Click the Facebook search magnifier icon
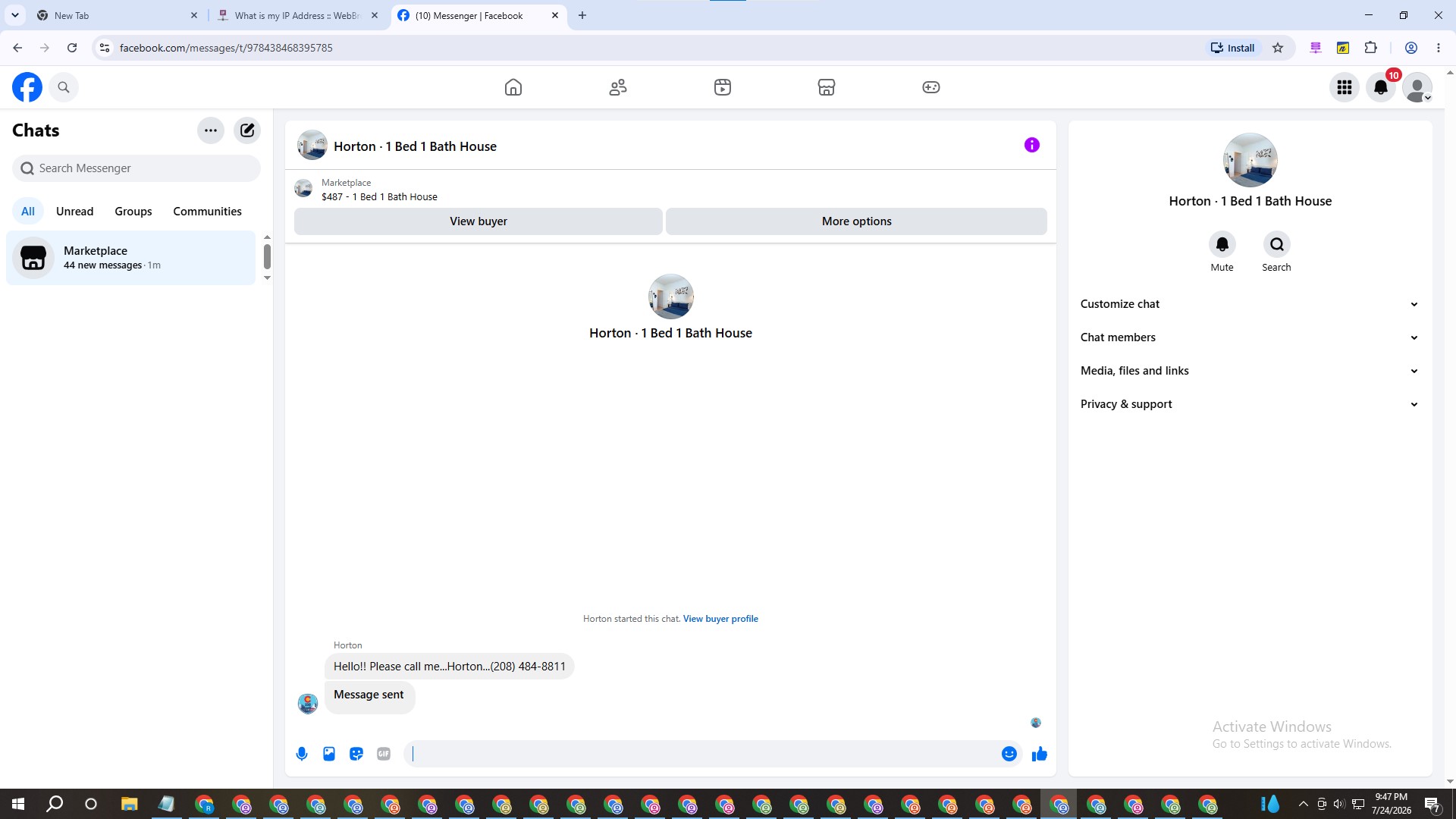Screen dimensions: 1456x819 pos(64,87)
